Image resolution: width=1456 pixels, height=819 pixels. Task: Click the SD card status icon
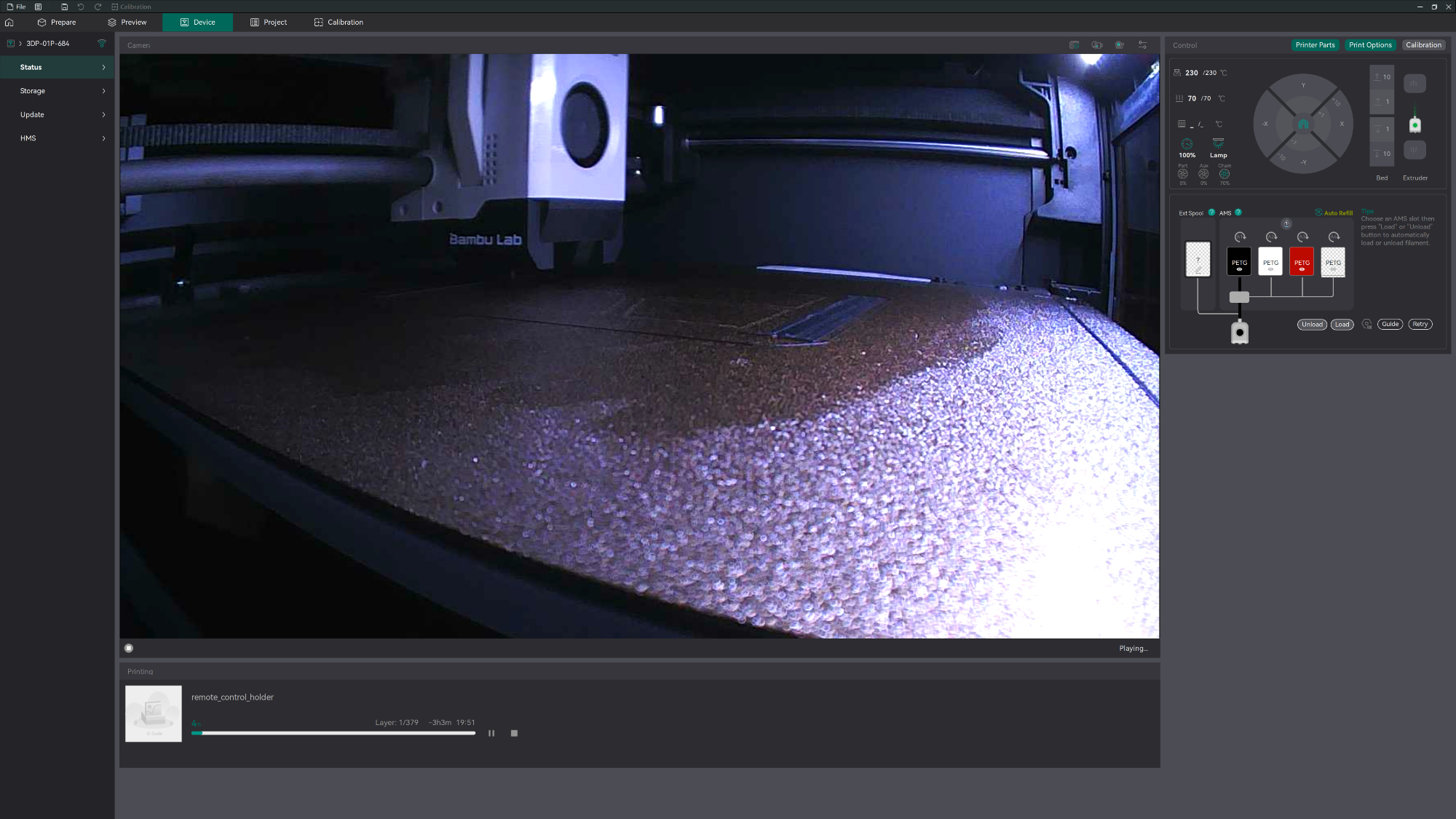1074,45
